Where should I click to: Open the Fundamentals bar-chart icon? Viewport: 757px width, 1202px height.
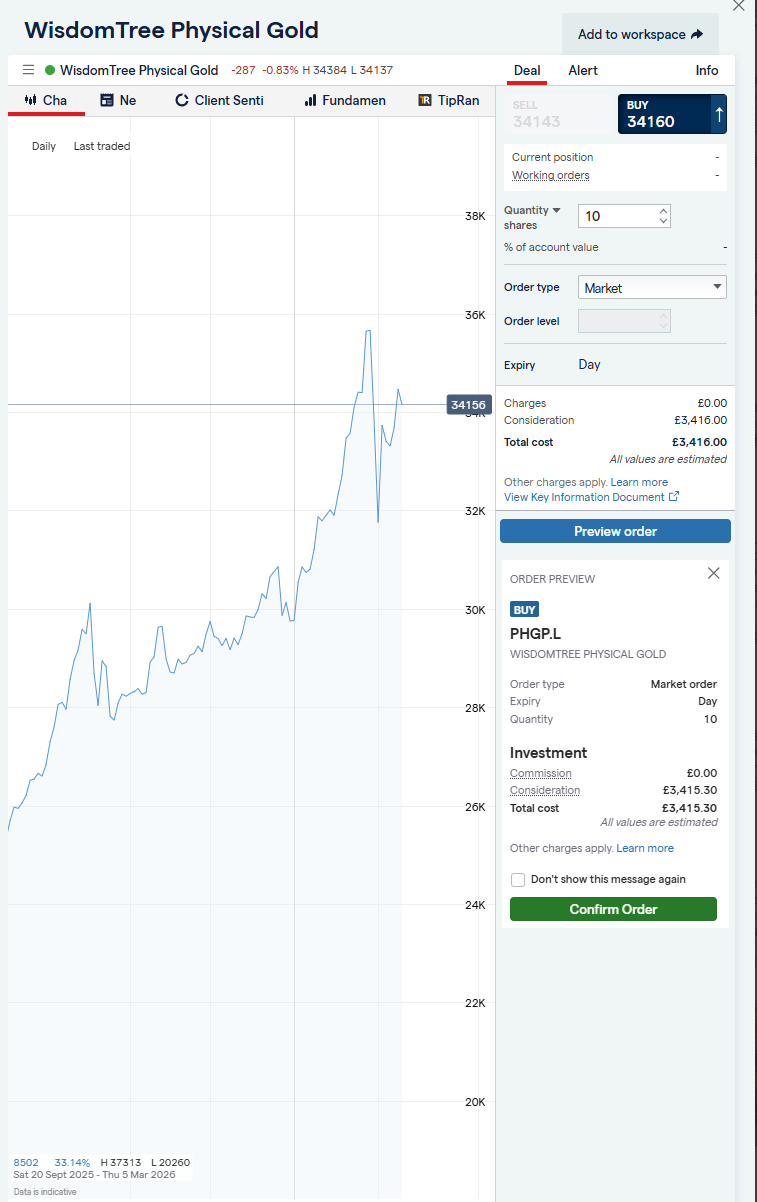click(311, 100)
